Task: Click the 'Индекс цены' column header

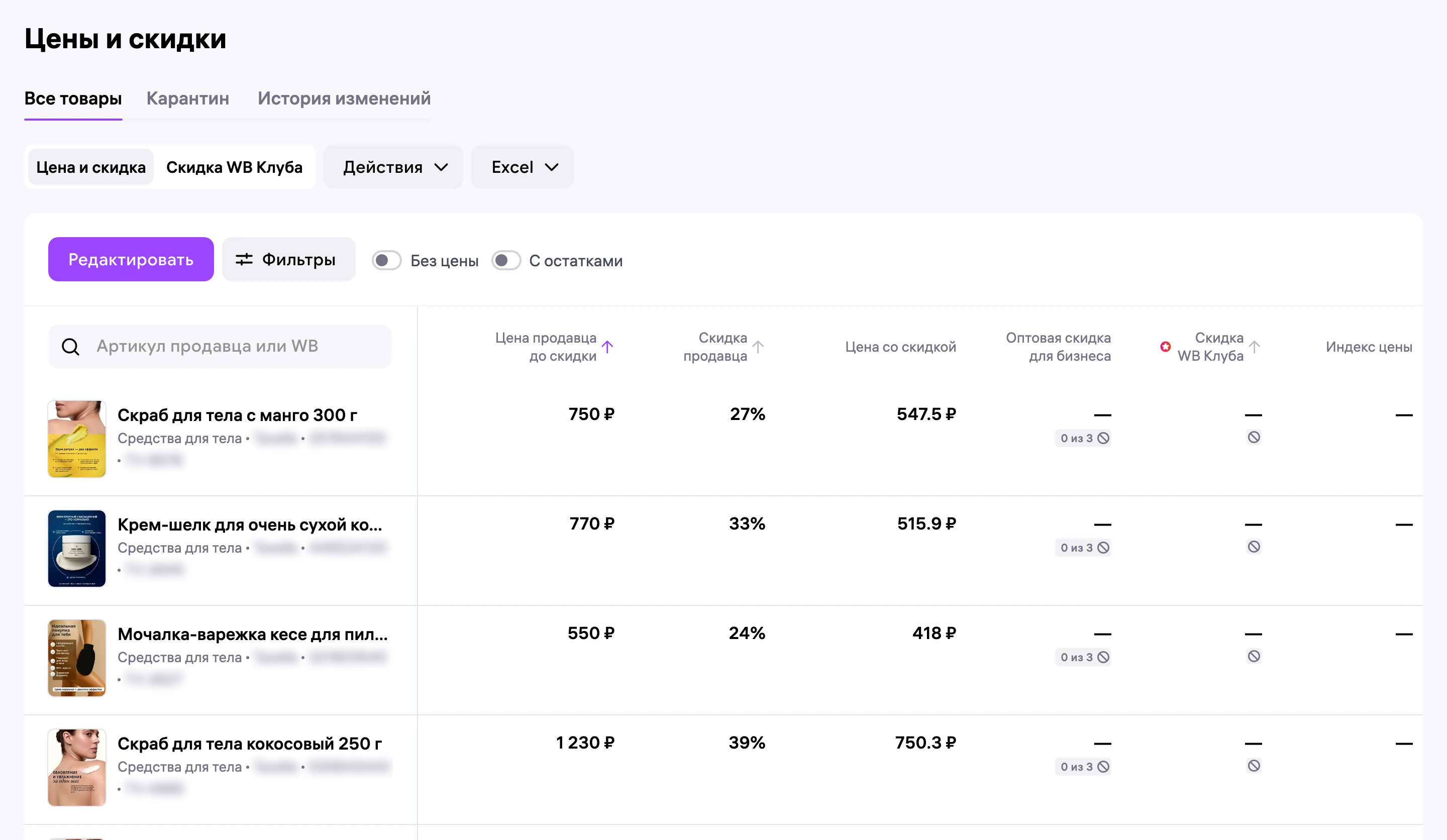Action: click(1369, 347)
